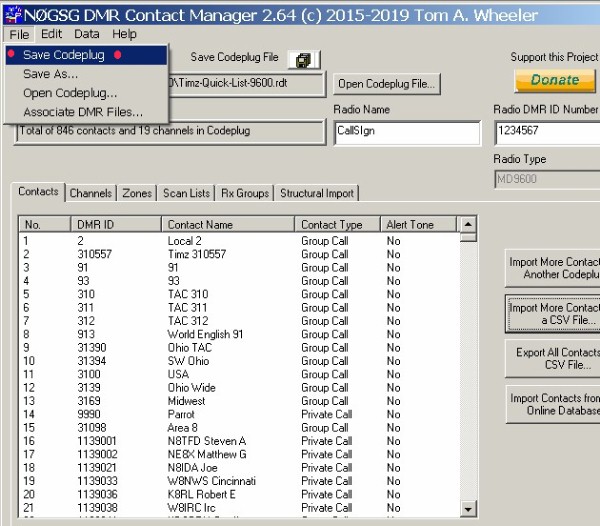
Task: Select the NE8X Matthew G contact
Action: [x=239, y=454]
